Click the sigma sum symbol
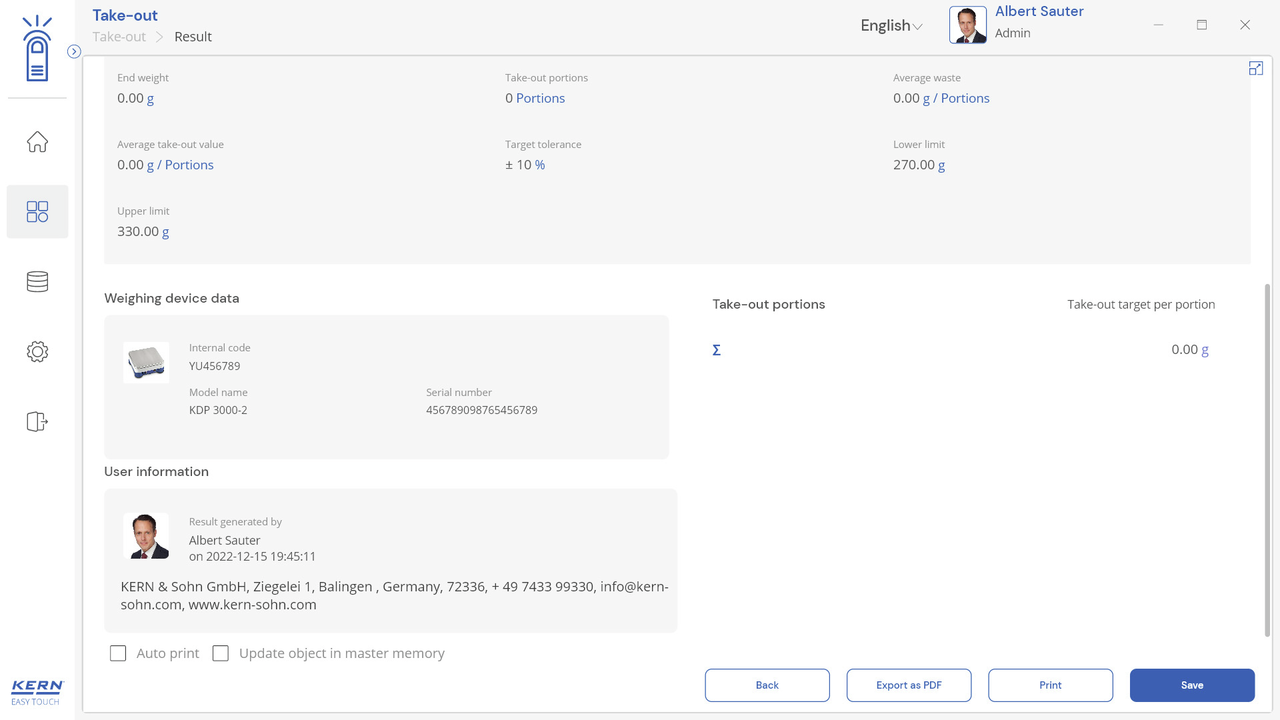This screenshot has height=720, width=1280. click(x=716, y=350)
